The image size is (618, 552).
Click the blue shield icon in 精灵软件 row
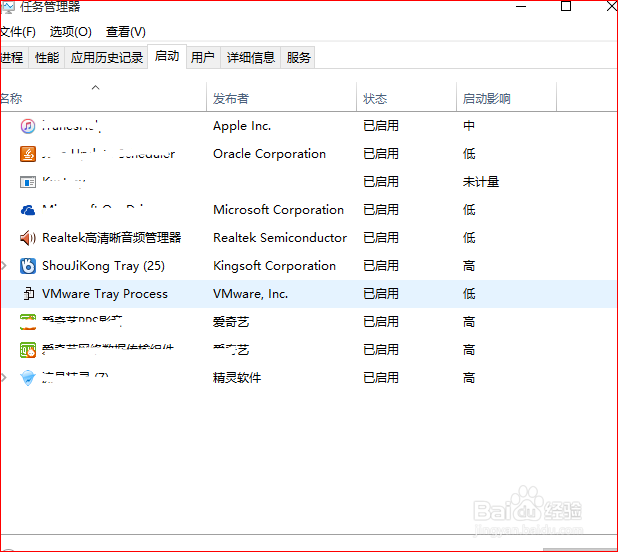28,378
